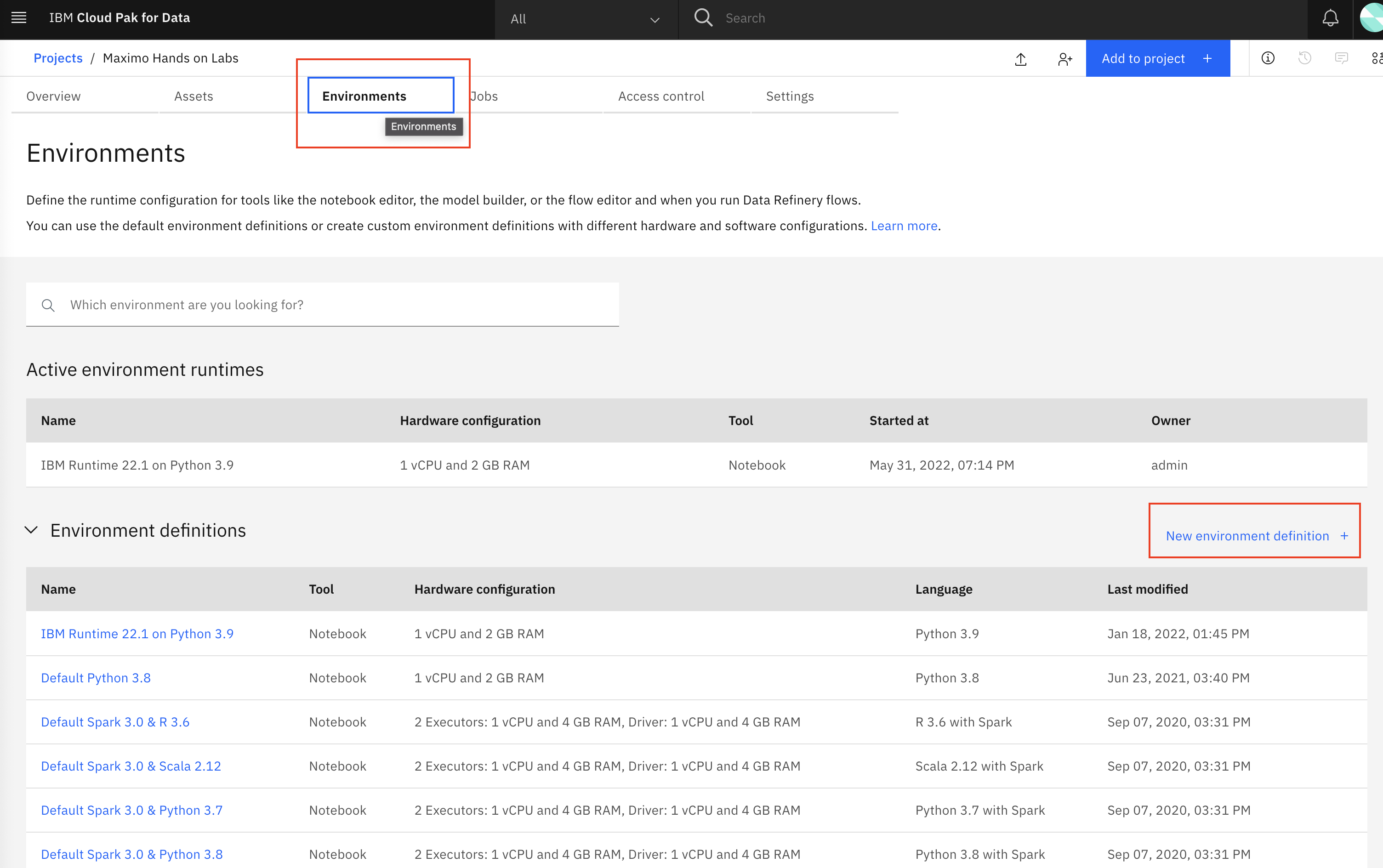The height and width of the screenshot is (868, 1383).
Task: Open the hamburger navigation menu
Action: (x=19, y=18)
